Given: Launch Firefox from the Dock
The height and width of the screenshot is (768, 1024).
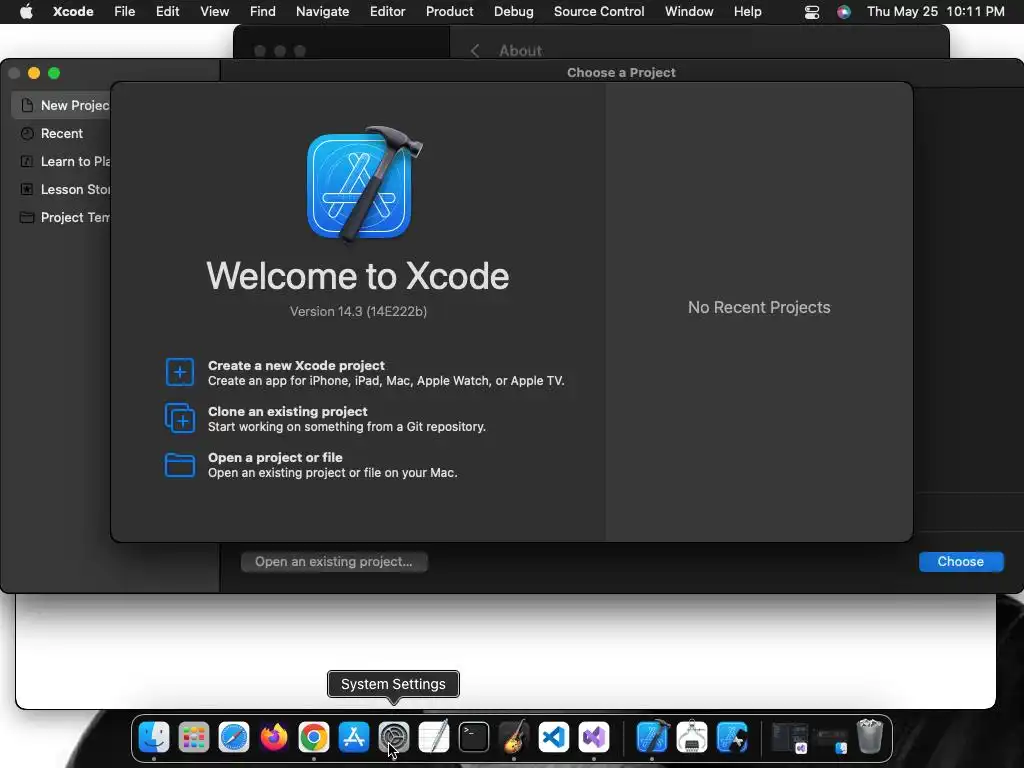Looking at the screenshot, I should [274, 737].
